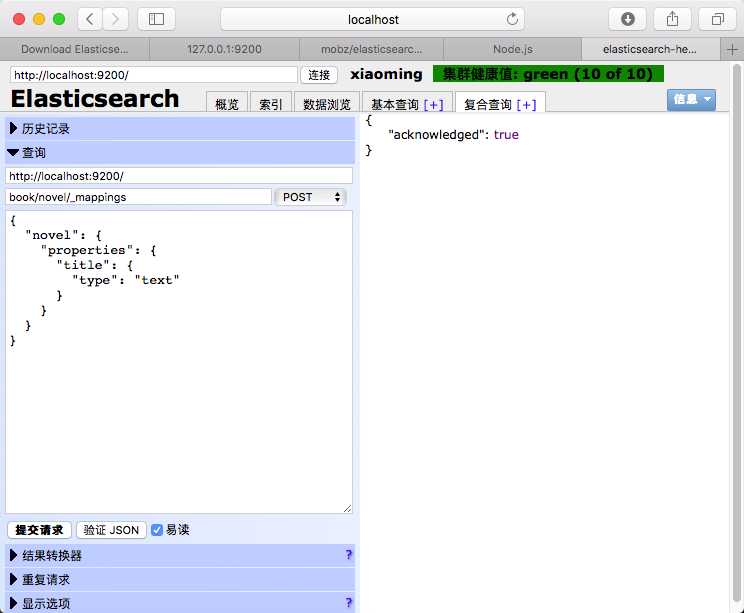Expand the 结果转换器 section
The width and height of the screenshot is (744, 613).
(180, 555)
